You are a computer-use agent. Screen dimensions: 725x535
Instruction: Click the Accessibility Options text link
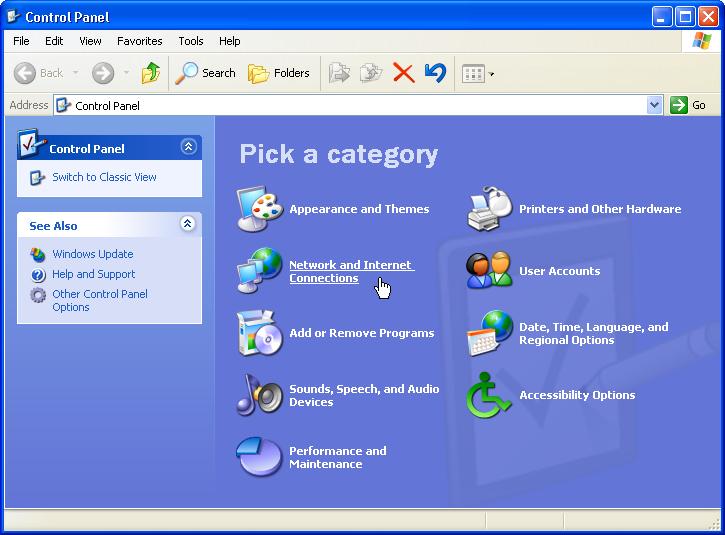577,395
